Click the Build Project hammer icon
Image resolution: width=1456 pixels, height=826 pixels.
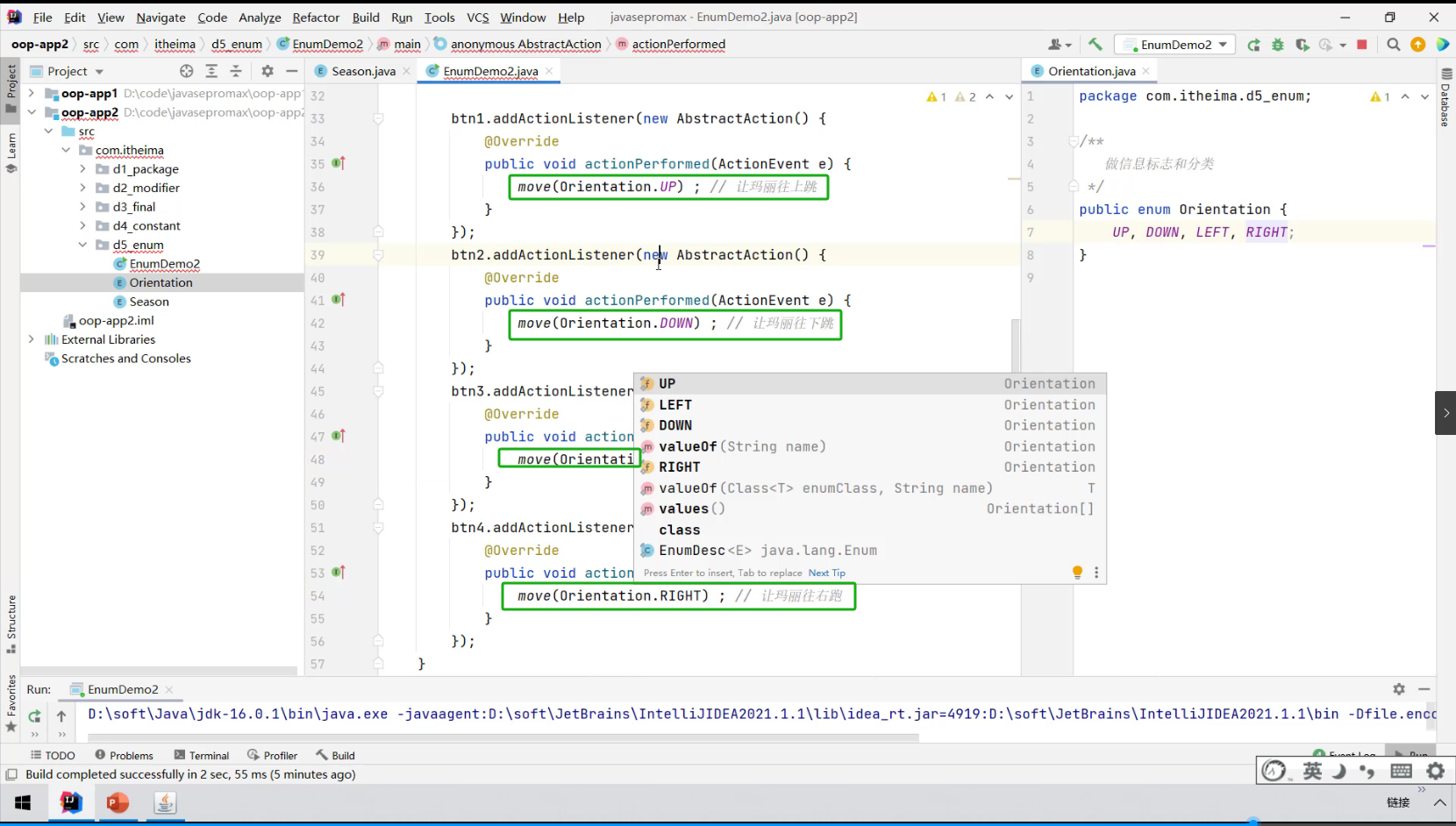click(x=1096, y=45)
